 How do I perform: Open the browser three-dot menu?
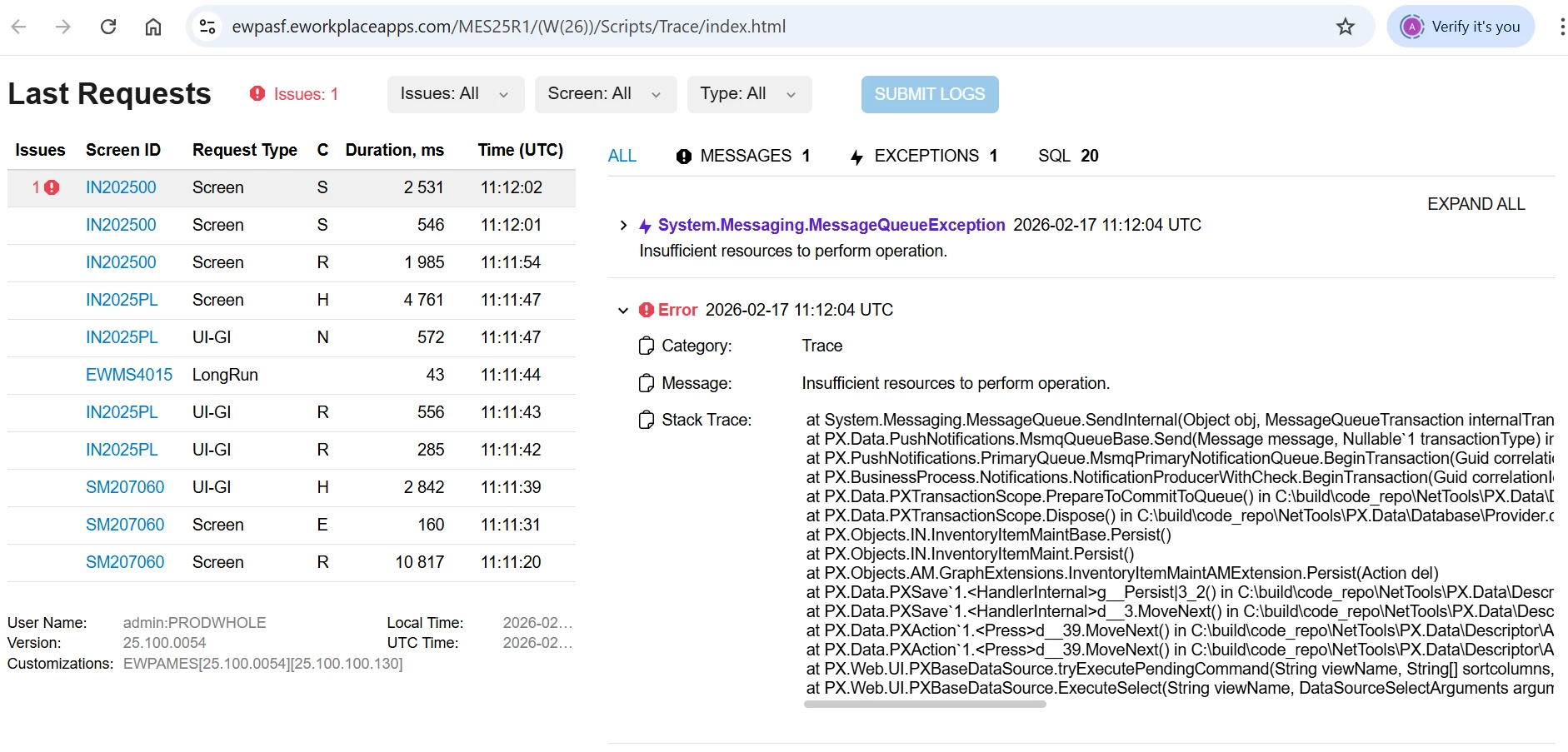[x=1561, y=27]
